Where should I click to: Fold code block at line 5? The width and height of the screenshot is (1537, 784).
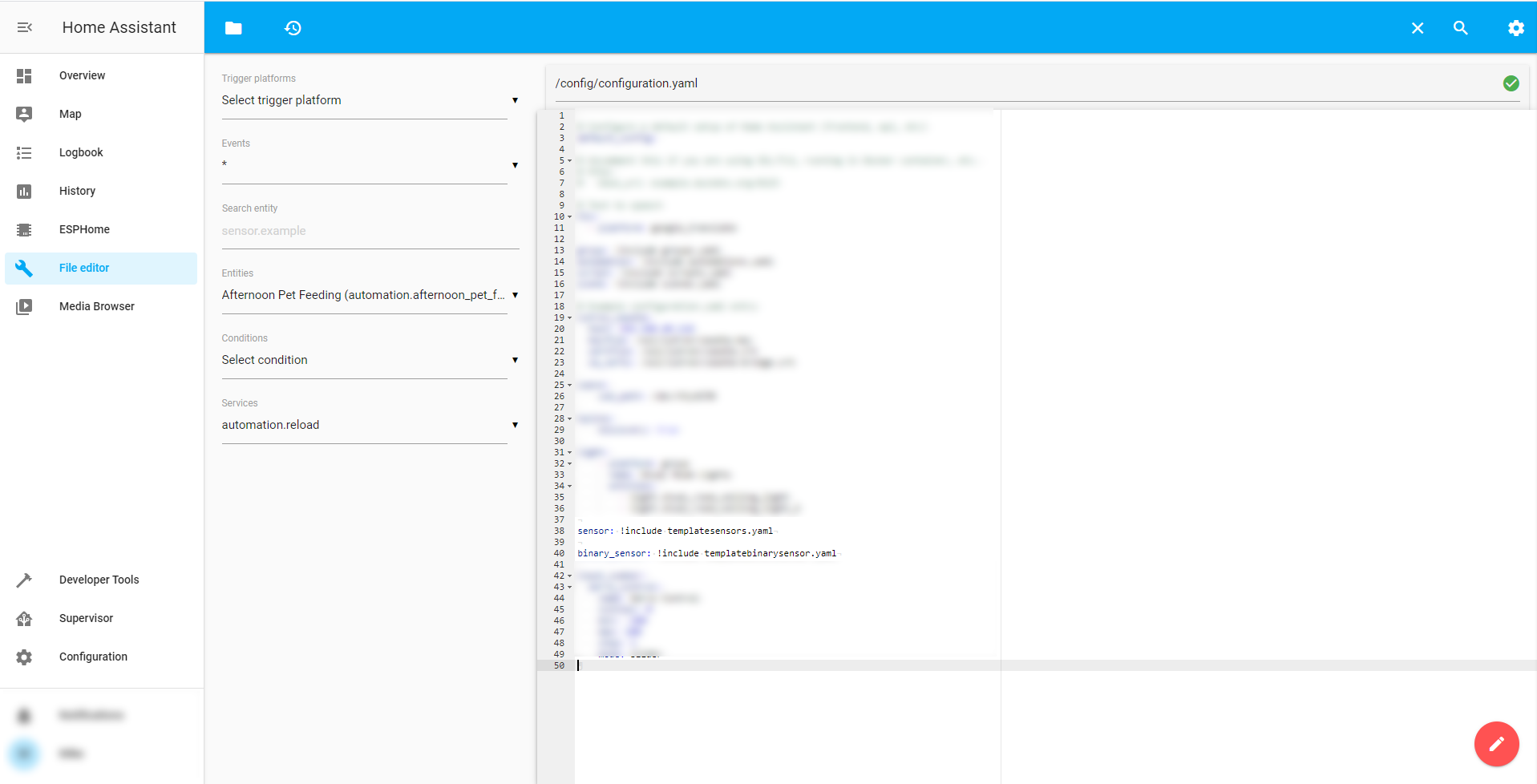570,160
